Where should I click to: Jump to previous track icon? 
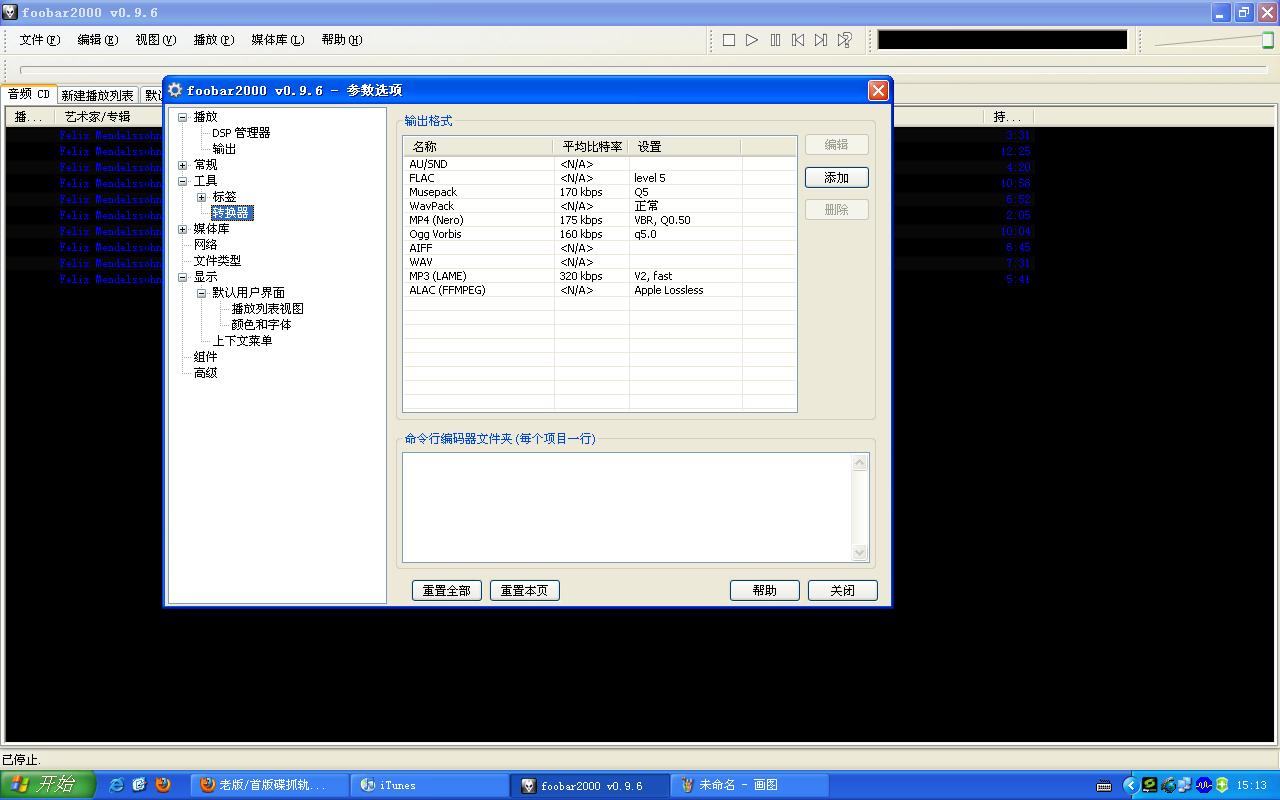pyautogui.click(x=798, y=40)
